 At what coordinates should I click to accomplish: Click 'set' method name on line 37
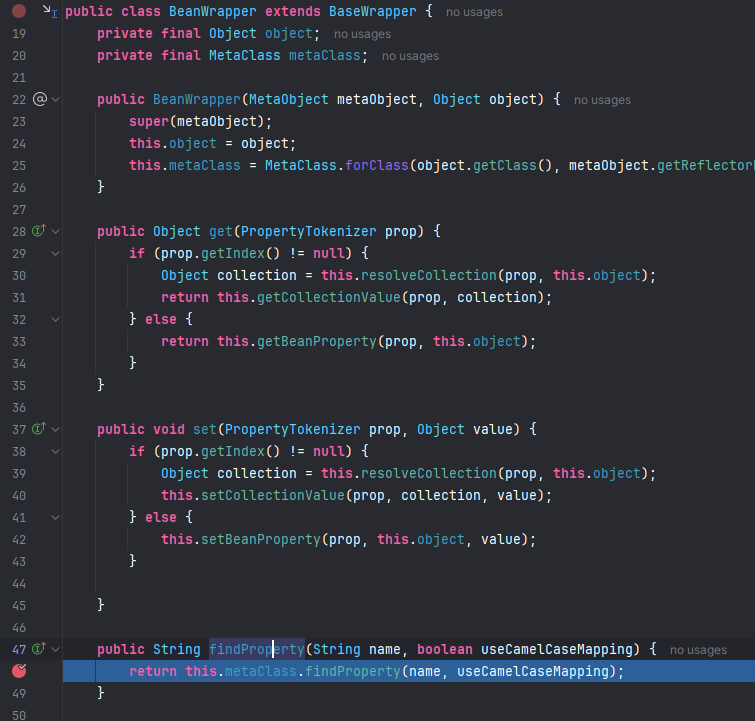tap(205, 429)
